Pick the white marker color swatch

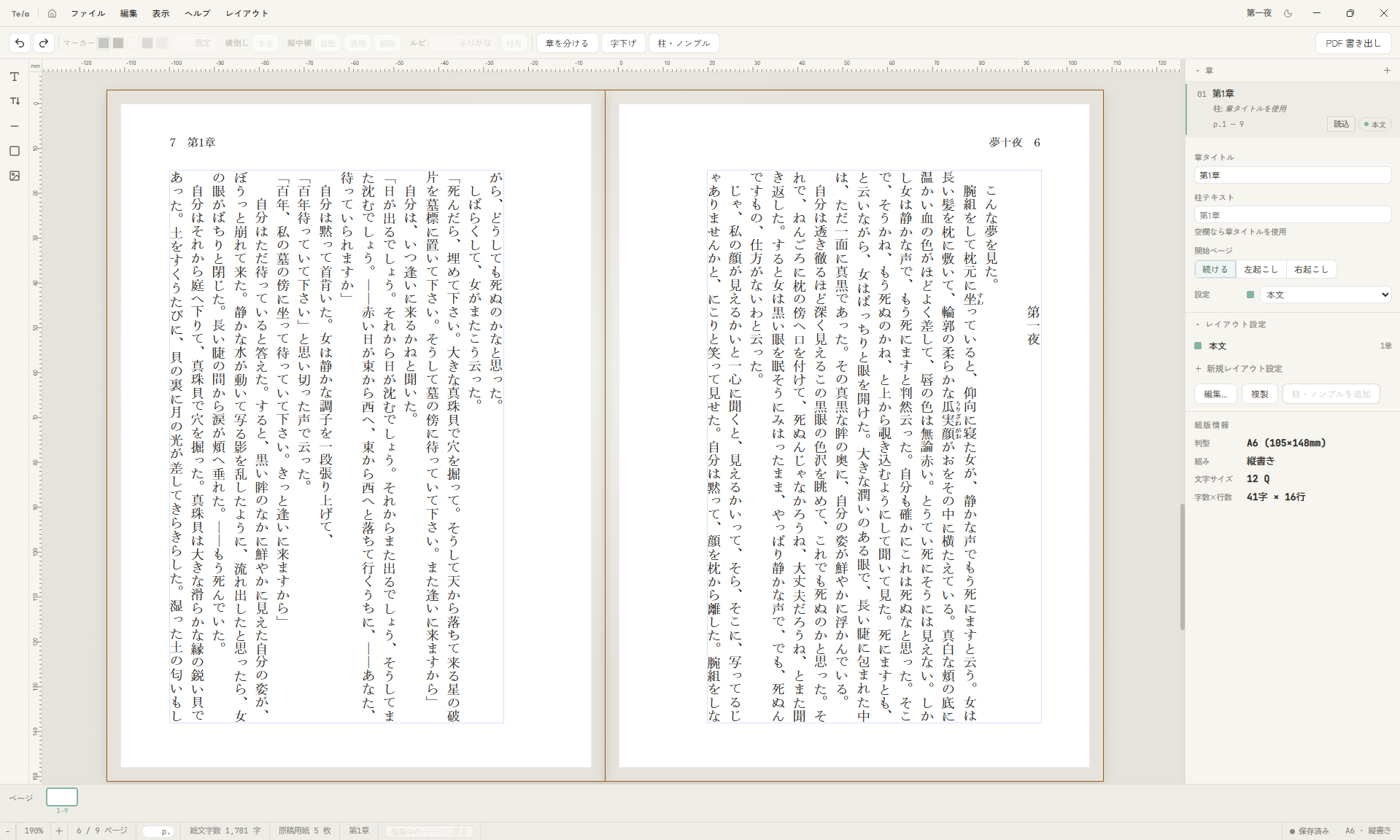point(133,43)
